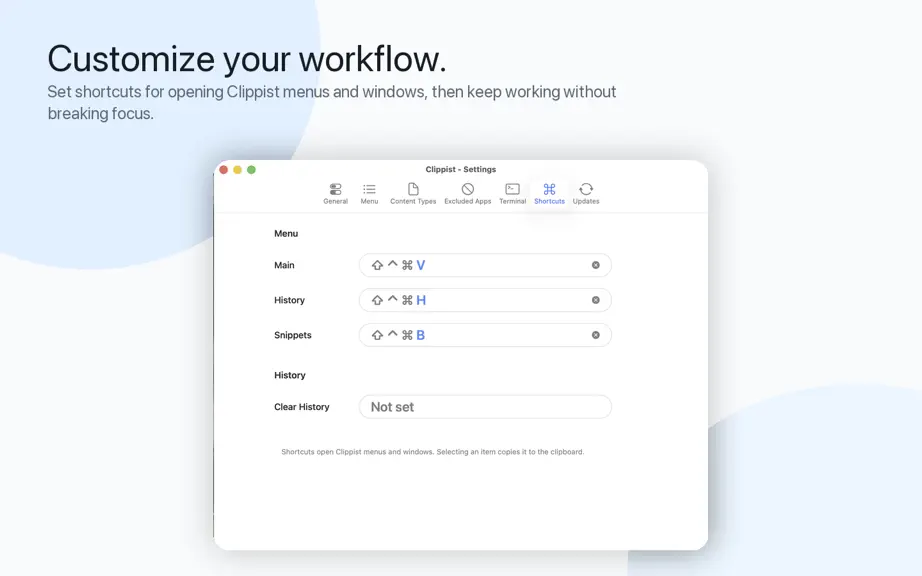This screenshot has height=576, width=922.
Task: Click the 'Clippist - Settings' window title
Action: pyautogui.click(x=460, y=169)
